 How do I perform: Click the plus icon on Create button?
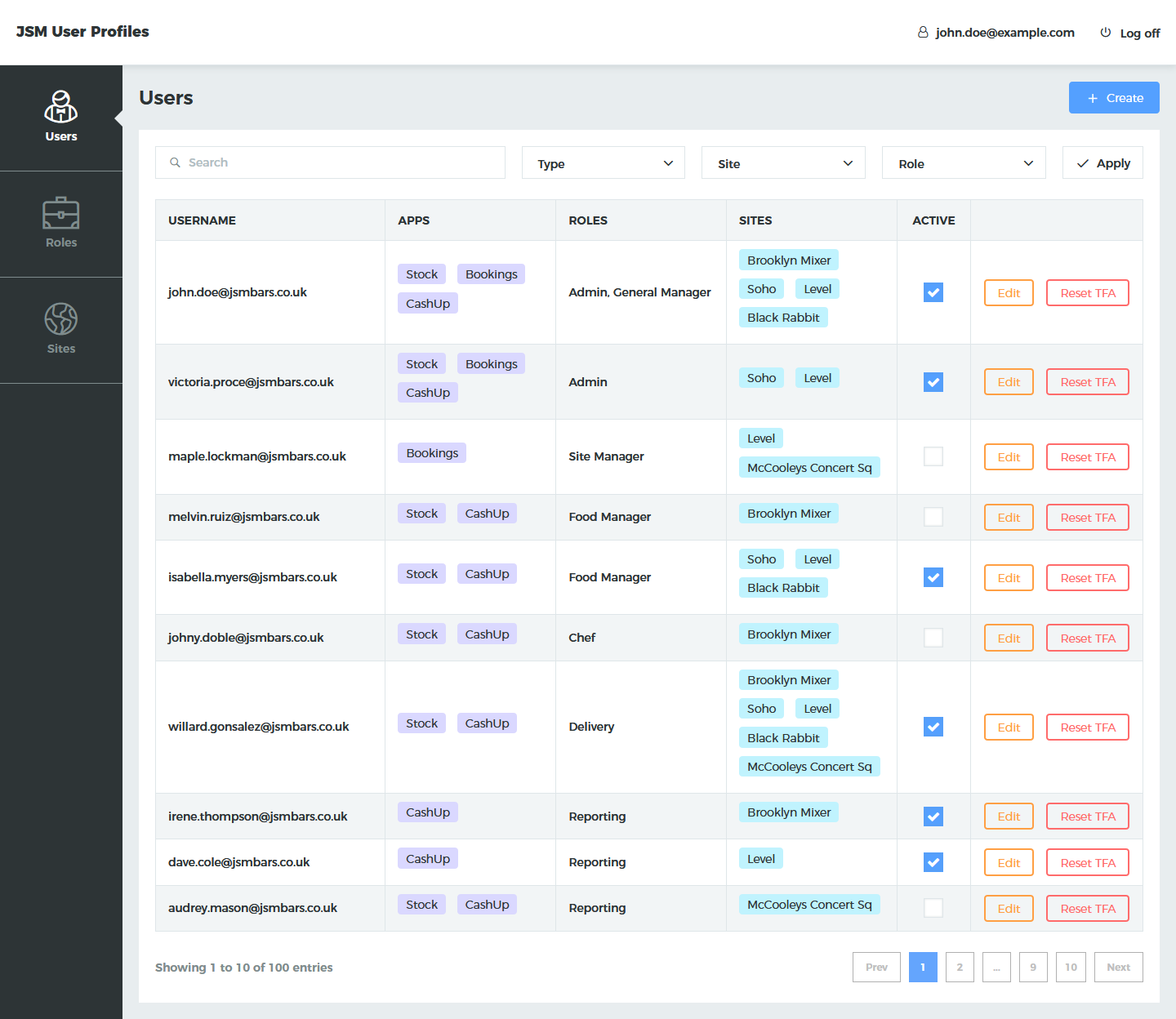[x=1093, y=98]
